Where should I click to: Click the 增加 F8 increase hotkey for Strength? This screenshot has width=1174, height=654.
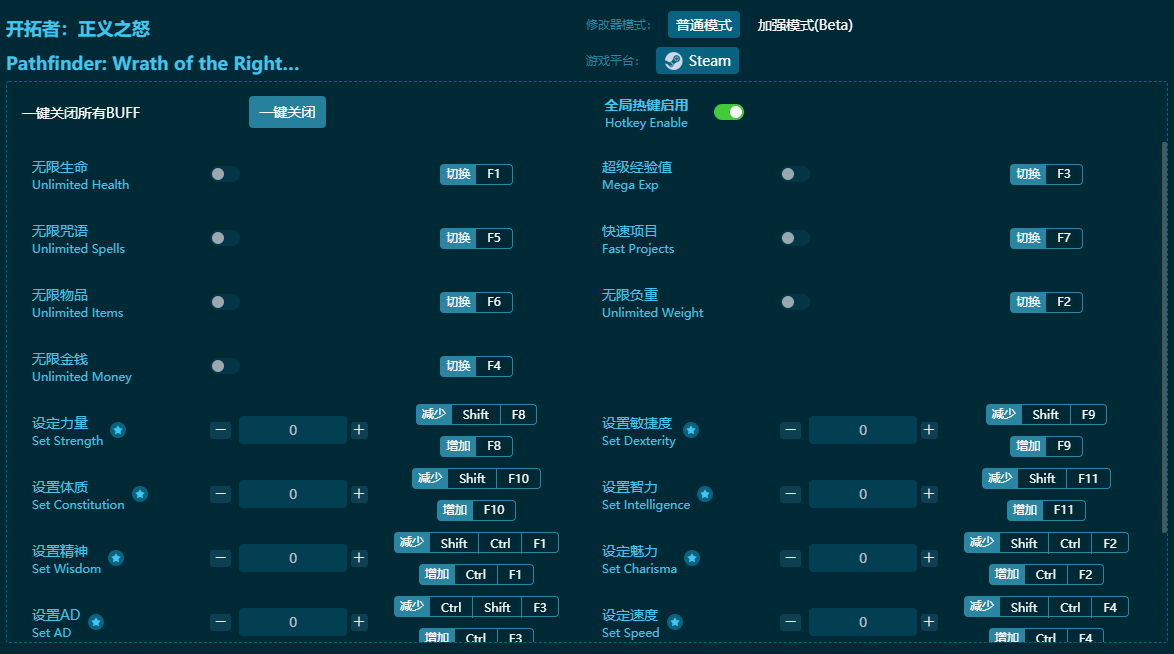[x=476, y=446]
